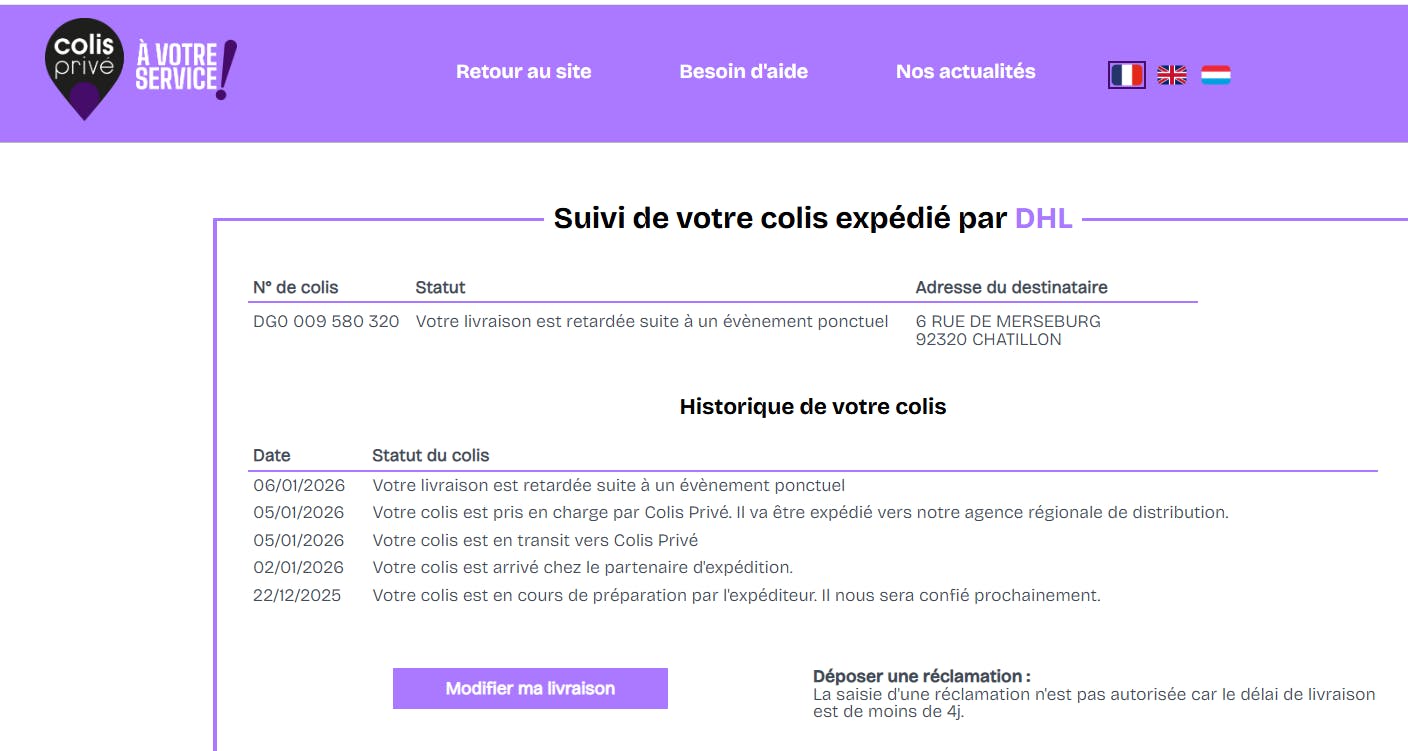The width and height of the screenshot is (1408, 751).
Task: Select the 02/01/2026 shipping partner arrival entry
Action: coord(582,568)
